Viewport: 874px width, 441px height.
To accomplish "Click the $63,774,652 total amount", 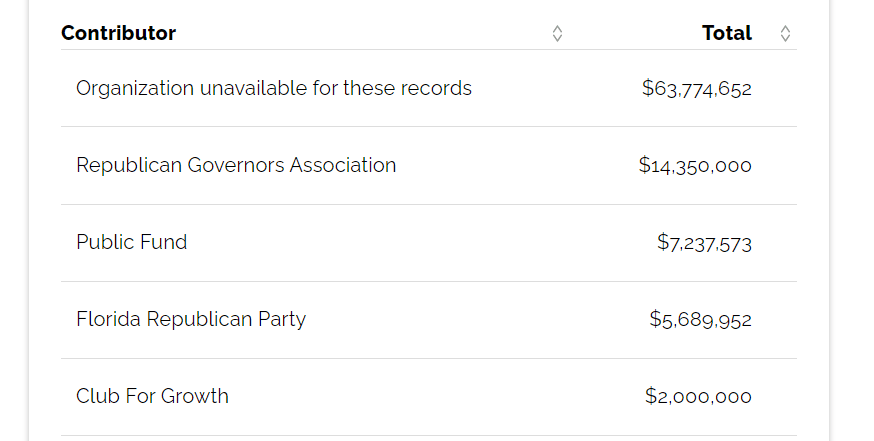I will (696, 89).
